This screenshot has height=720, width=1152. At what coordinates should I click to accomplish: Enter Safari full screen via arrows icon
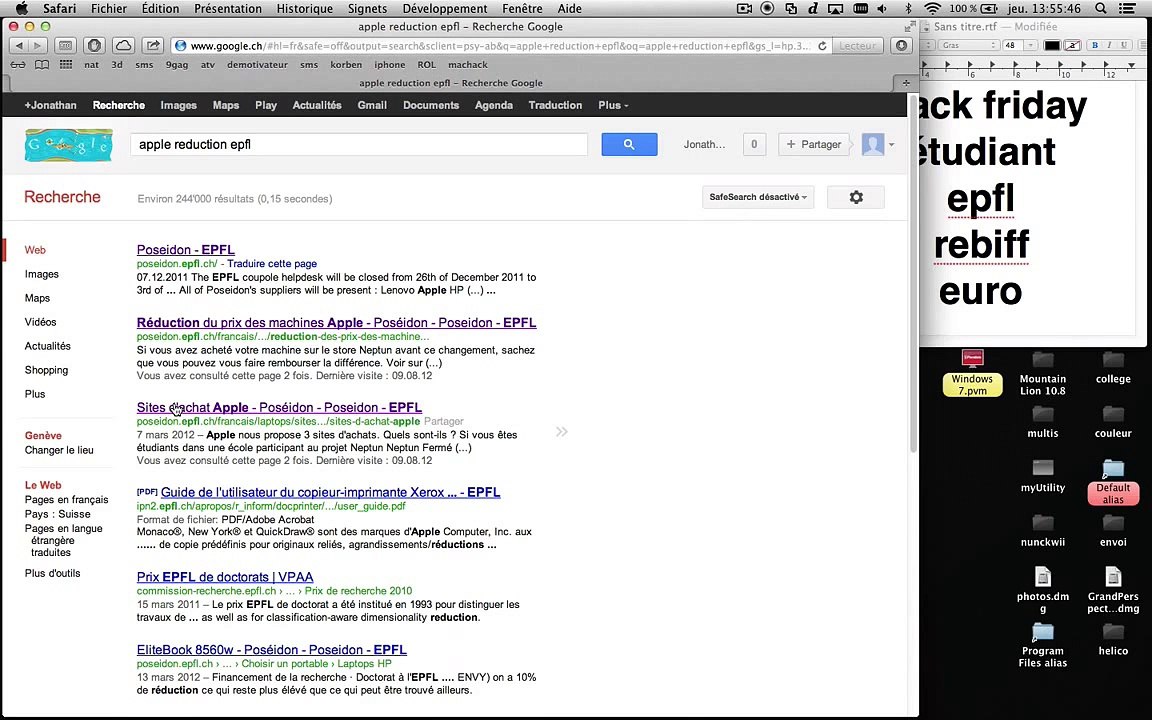[910, 26]
